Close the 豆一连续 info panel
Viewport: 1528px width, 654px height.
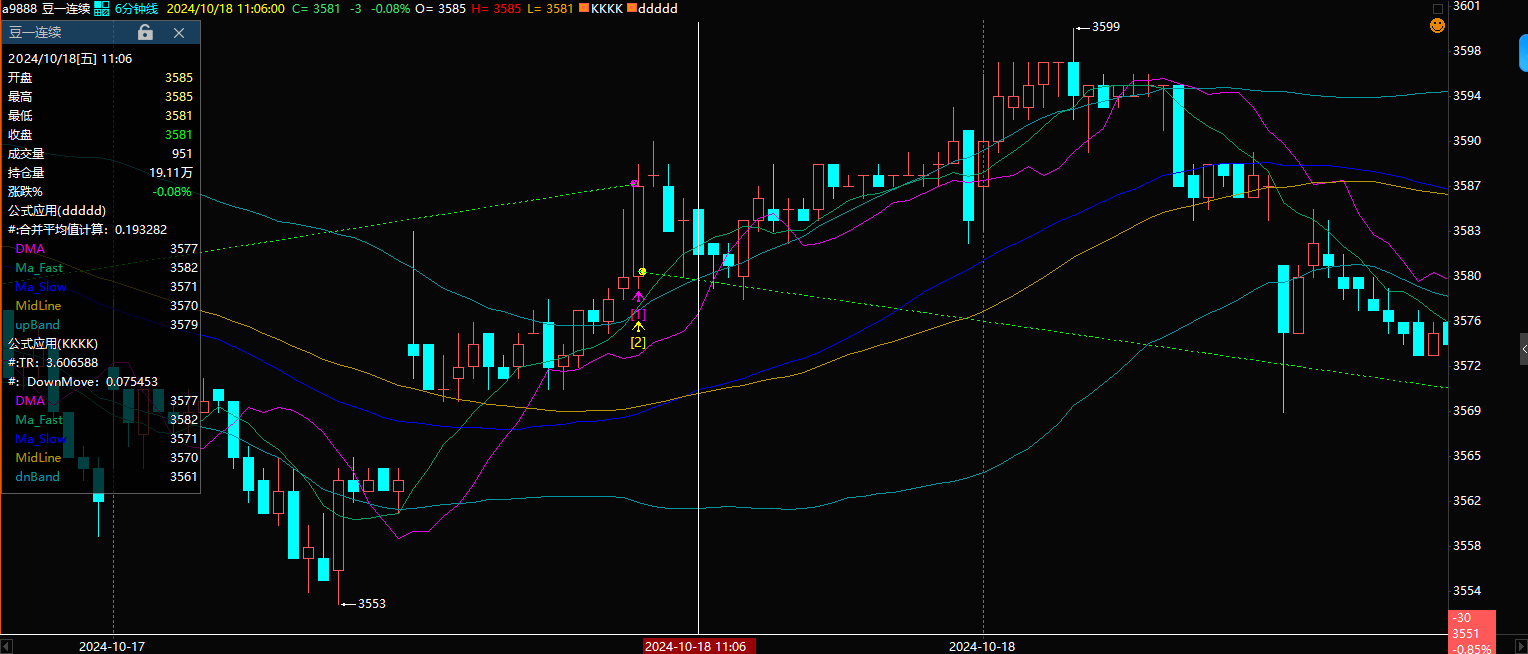179,33
